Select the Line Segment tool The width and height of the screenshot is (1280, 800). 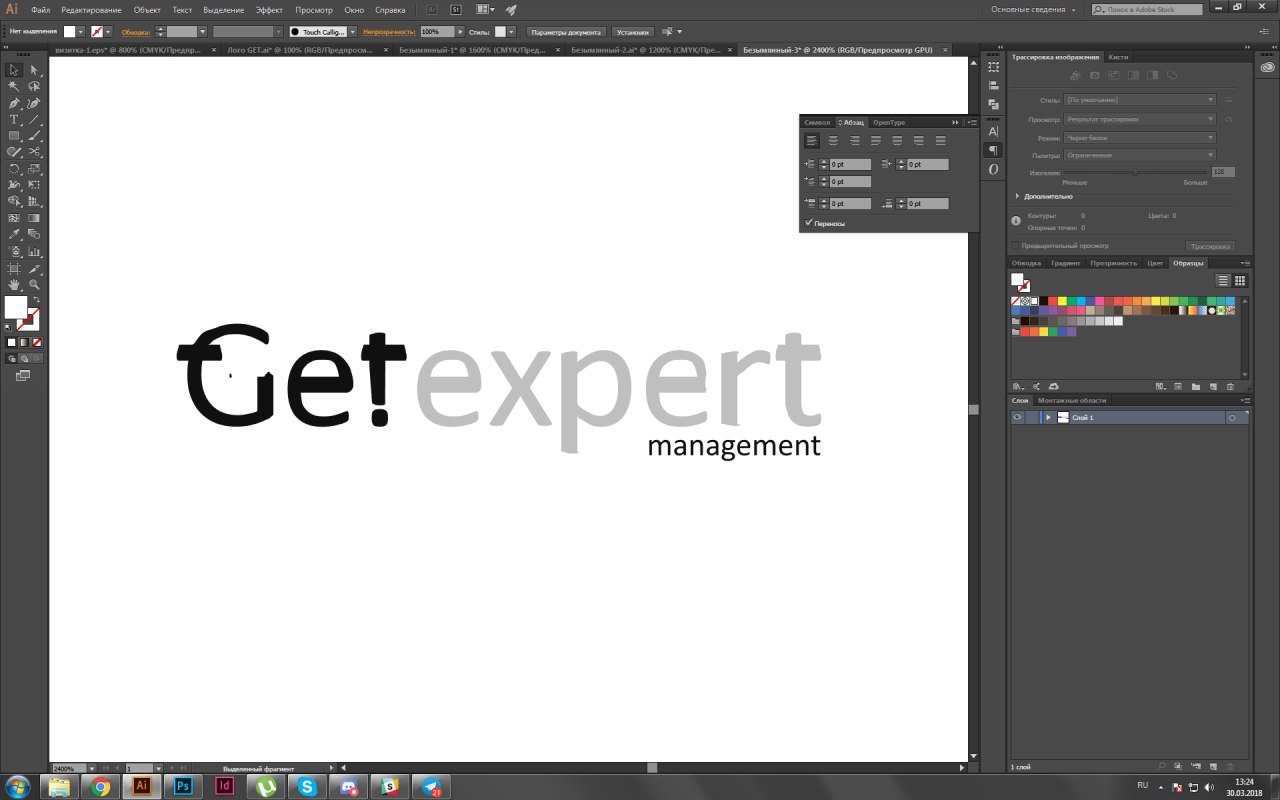pos(34,120)
